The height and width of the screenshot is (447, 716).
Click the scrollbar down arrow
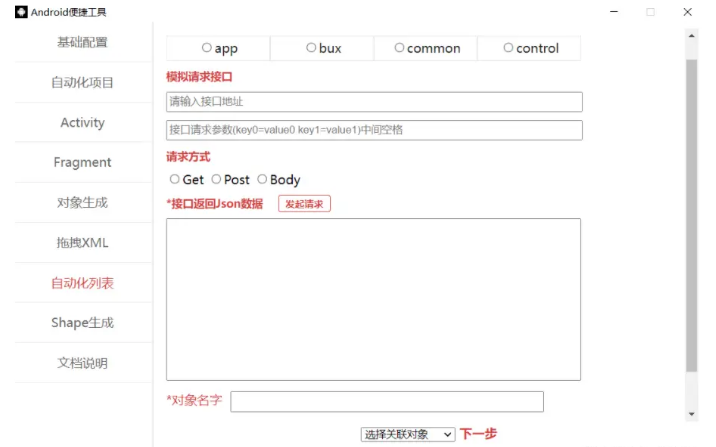[x=692, y=414]
